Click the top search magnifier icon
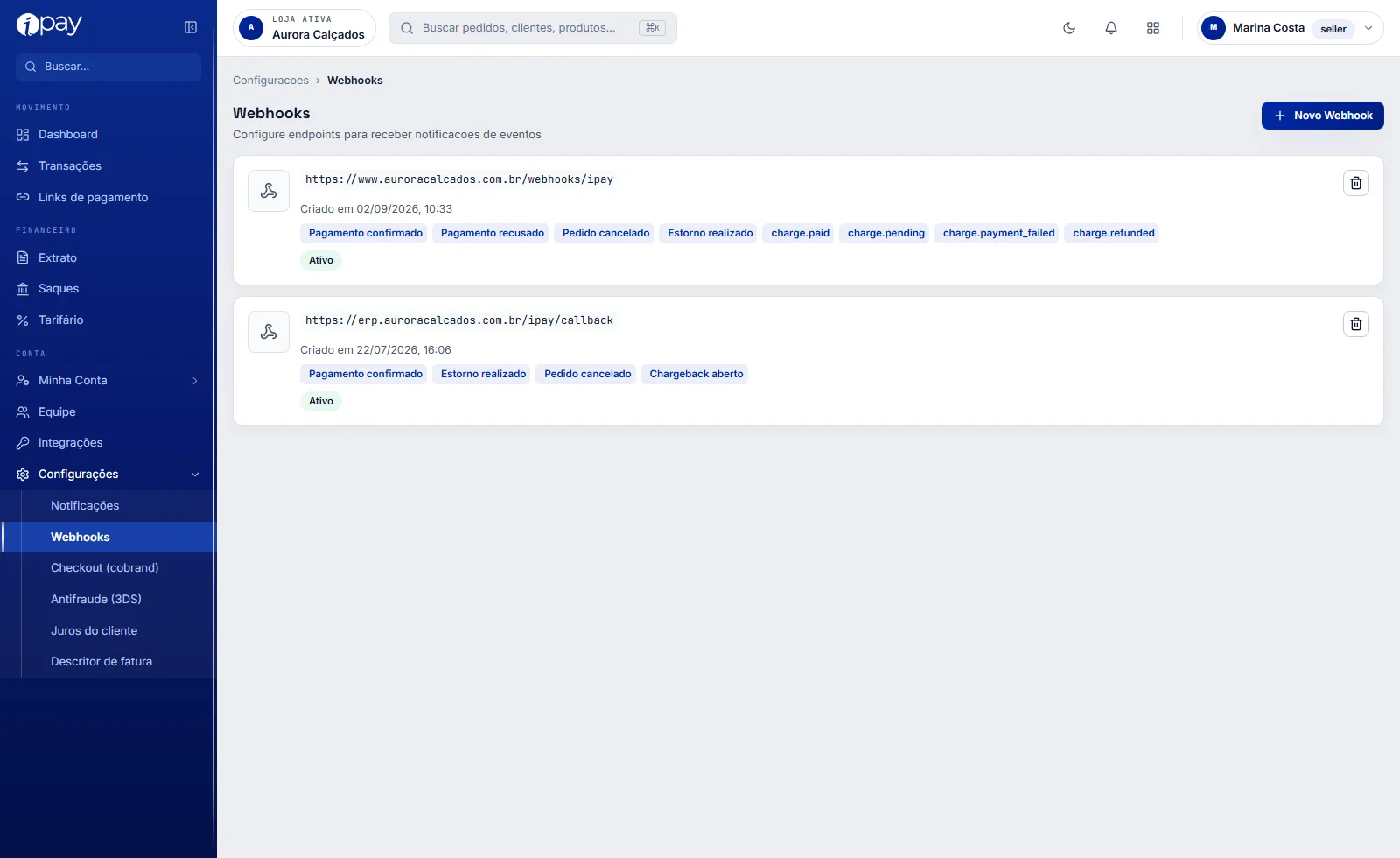Screen dimensions: 1400x858 pyautogui.click(x=407, y=28)
